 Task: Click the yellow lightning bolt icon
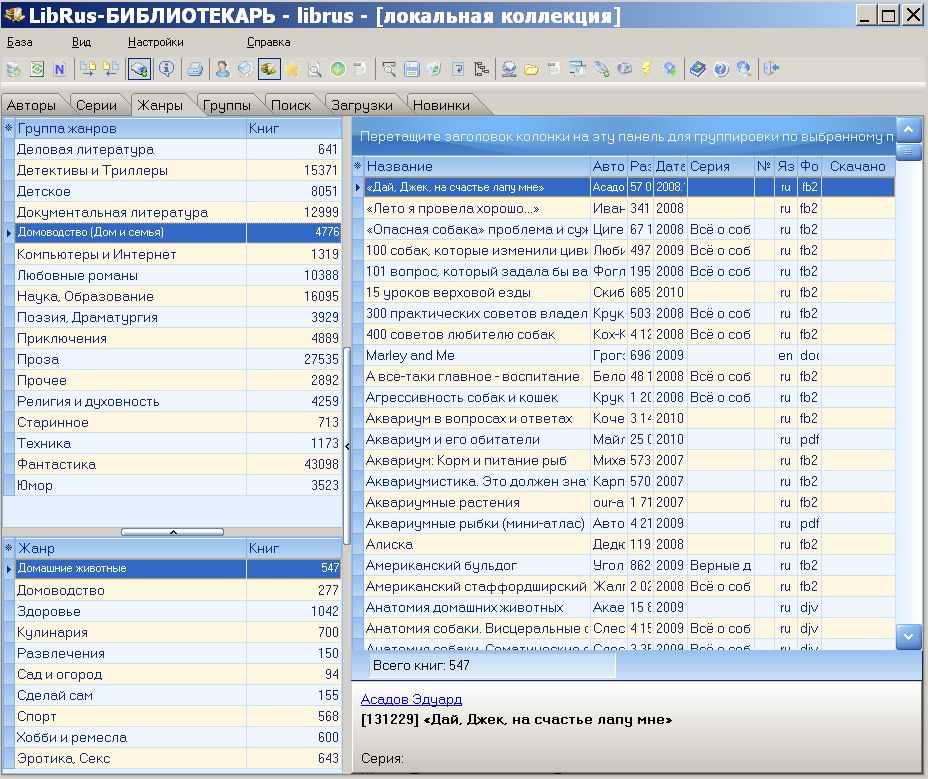coord(646,69)
